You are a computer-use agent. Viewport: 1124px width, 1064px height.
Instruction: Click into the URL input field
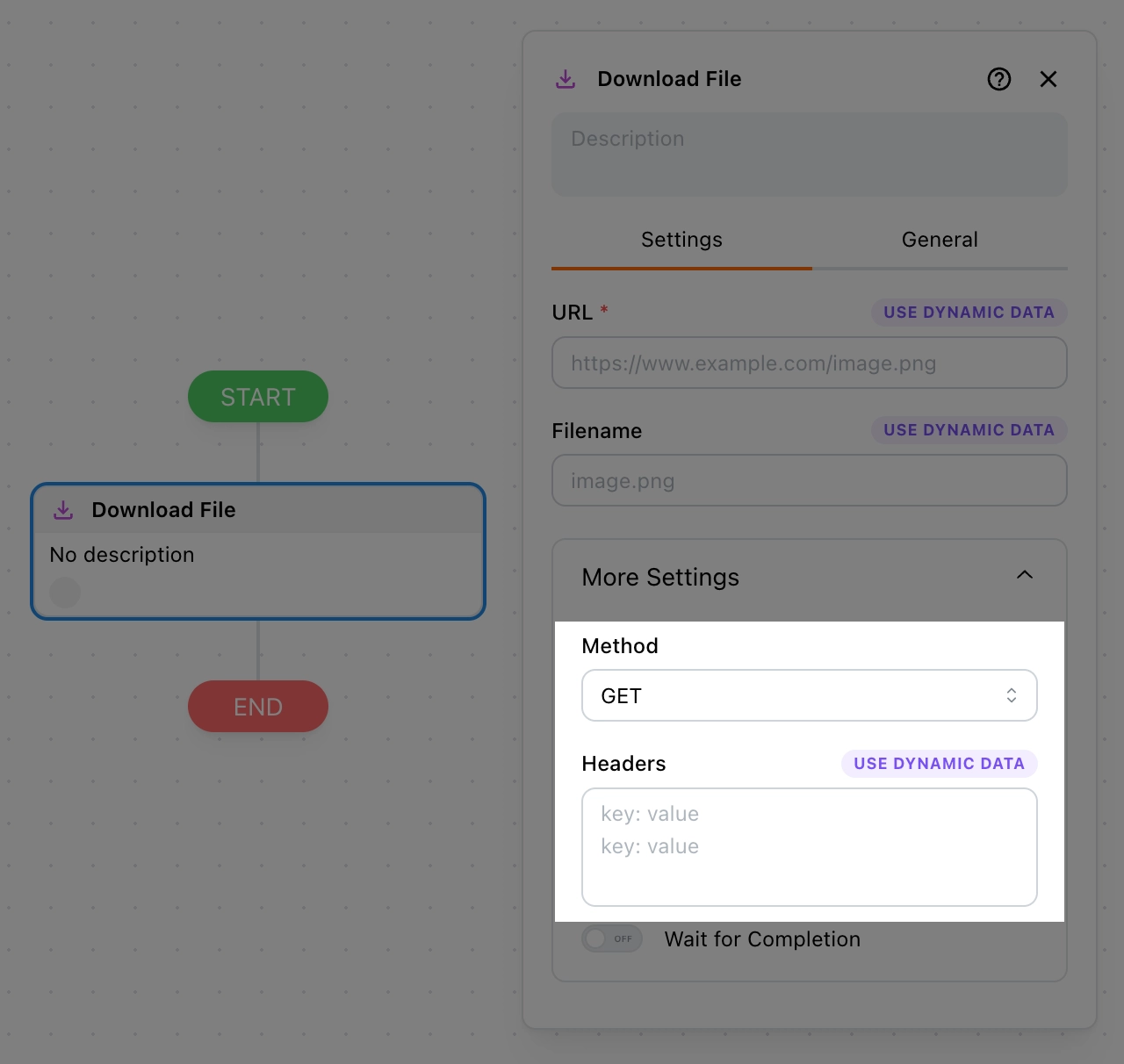click(x=809, y=363)
